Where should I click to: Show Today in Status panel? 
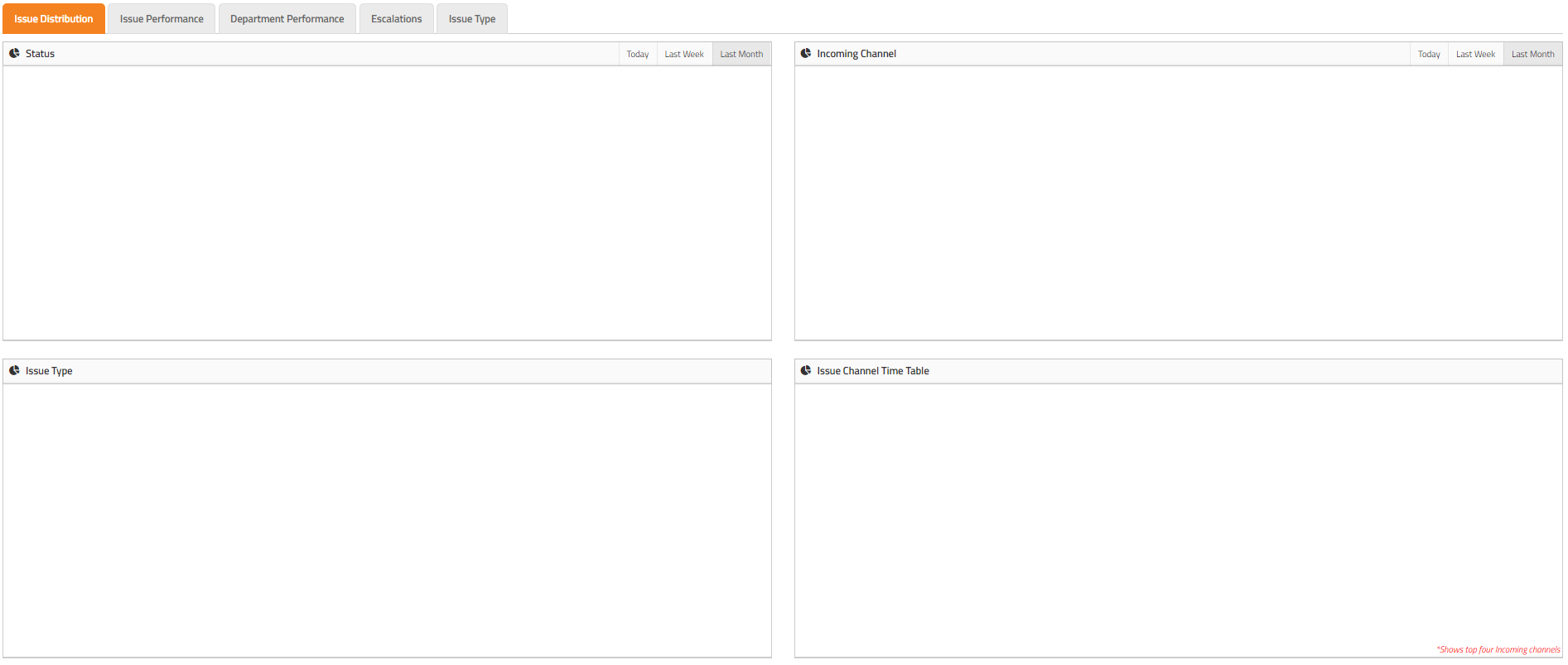pos(638,54)
